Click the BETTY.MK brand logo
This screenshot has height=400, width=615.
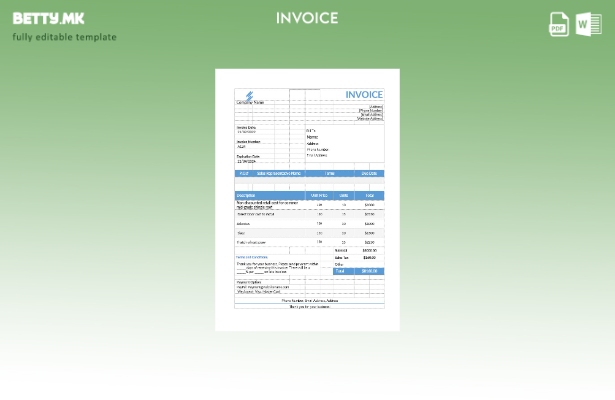pos(49,18)
